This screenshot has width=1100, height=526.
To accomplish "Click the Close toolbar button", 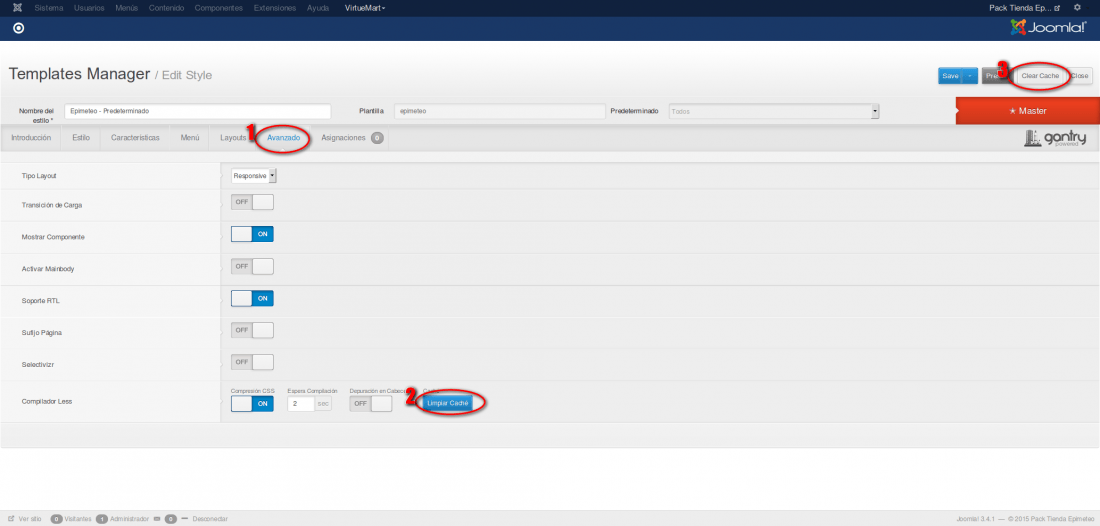I will pos(1080,76).
